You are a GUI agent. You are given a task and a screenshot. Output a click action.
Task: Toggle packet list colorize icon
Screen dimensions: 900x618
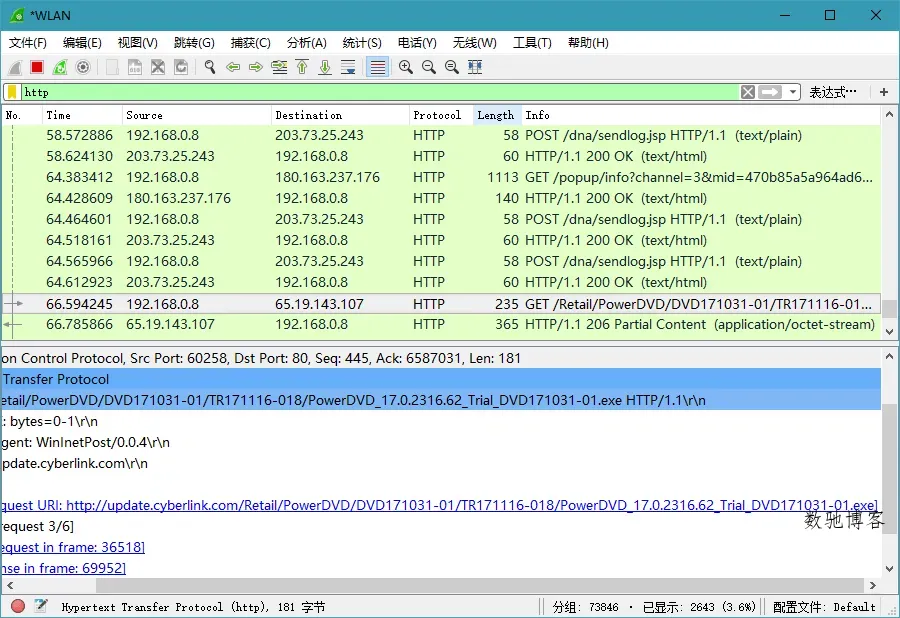pos(378,67)
